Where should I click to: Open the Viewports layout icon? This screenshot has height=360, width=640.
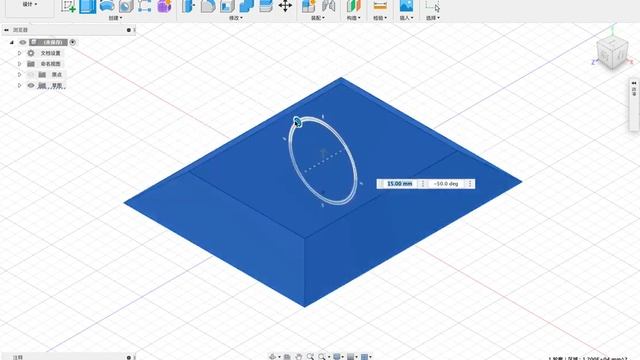(364, 357)
